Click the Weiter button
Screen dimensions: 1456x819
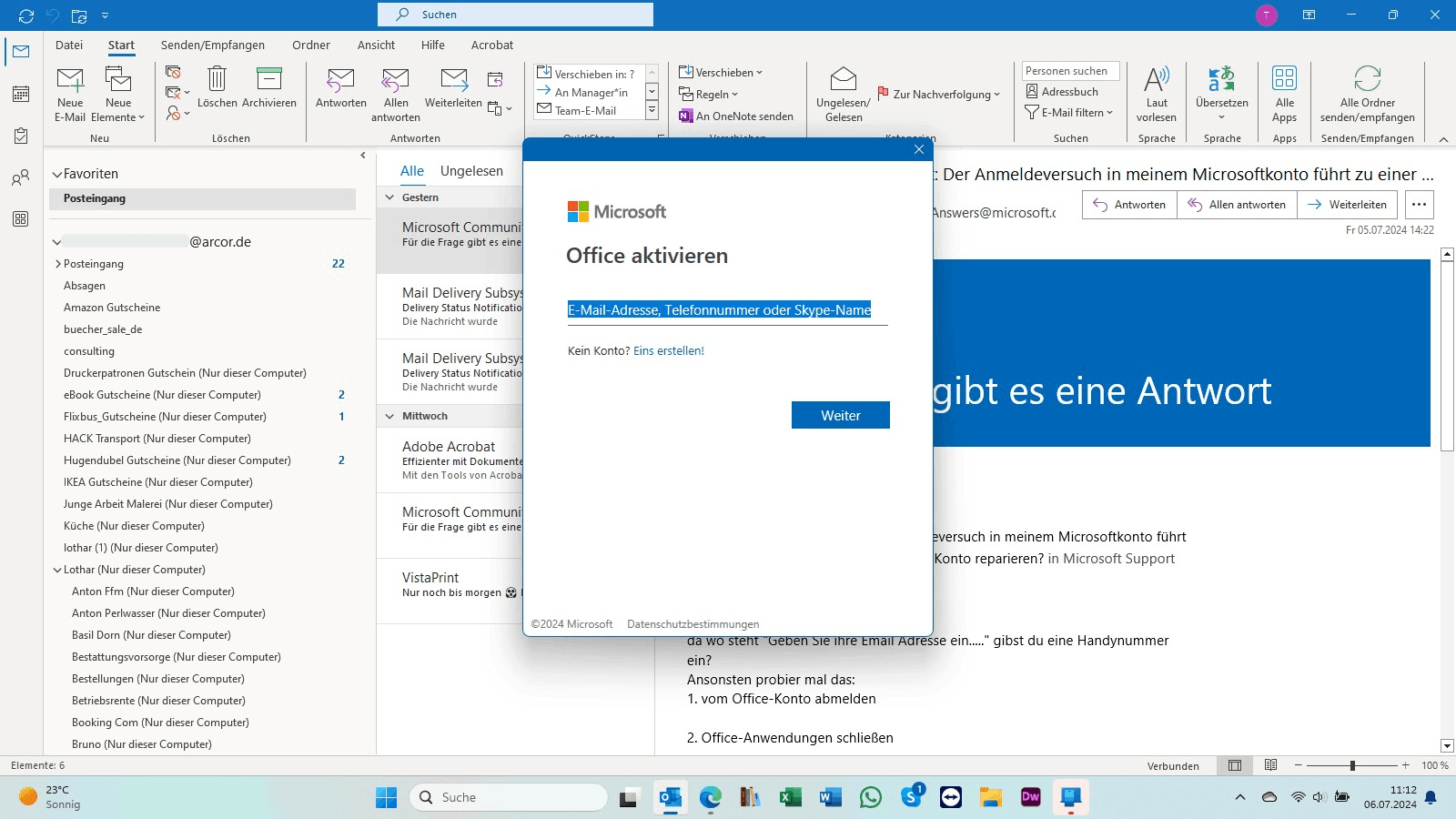841,415
